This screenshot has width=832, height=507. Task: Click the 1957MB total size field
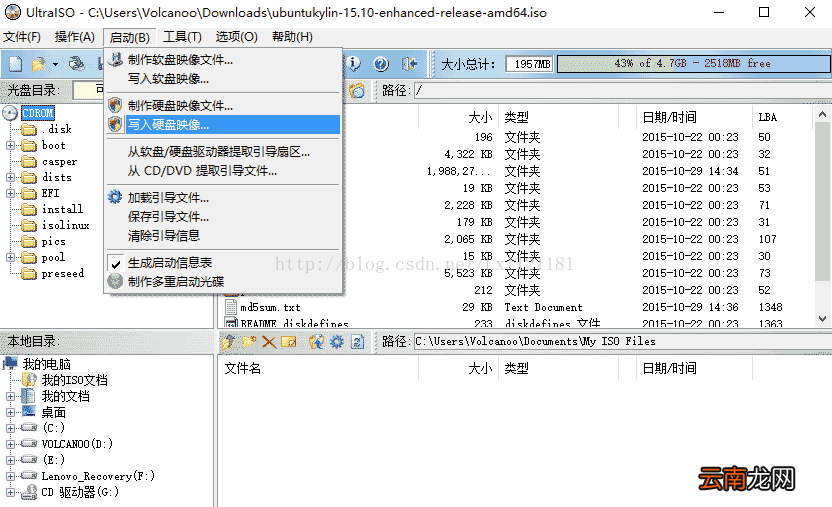pos(530,64)
